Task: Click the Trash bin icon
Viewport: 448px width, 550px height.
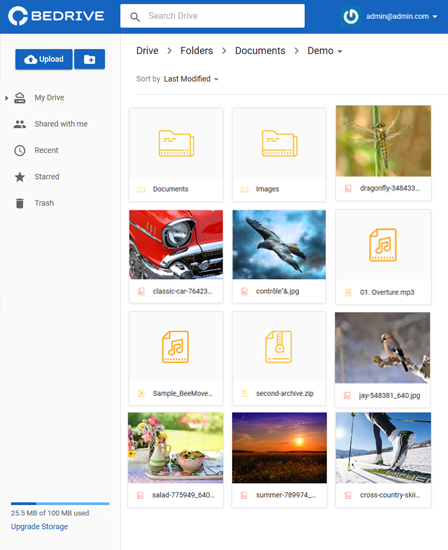Action: (x=20, y=203)
